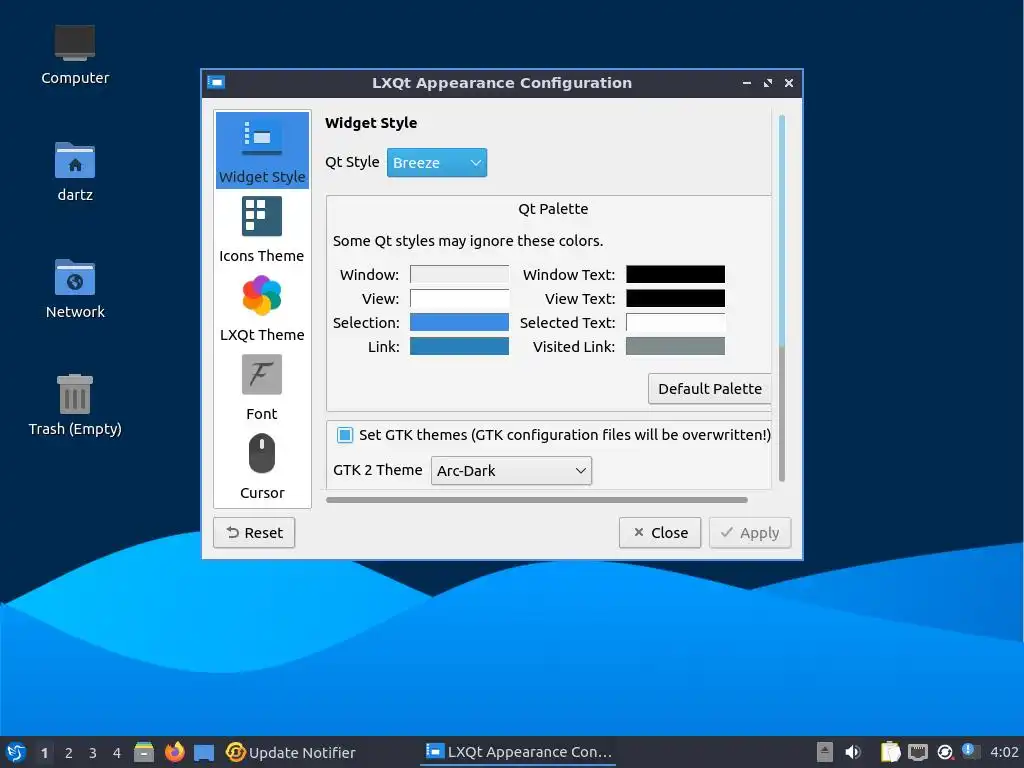Change the Visited Link color swatch
This screenshot has width=1024, height=768.
click(675, 346)
